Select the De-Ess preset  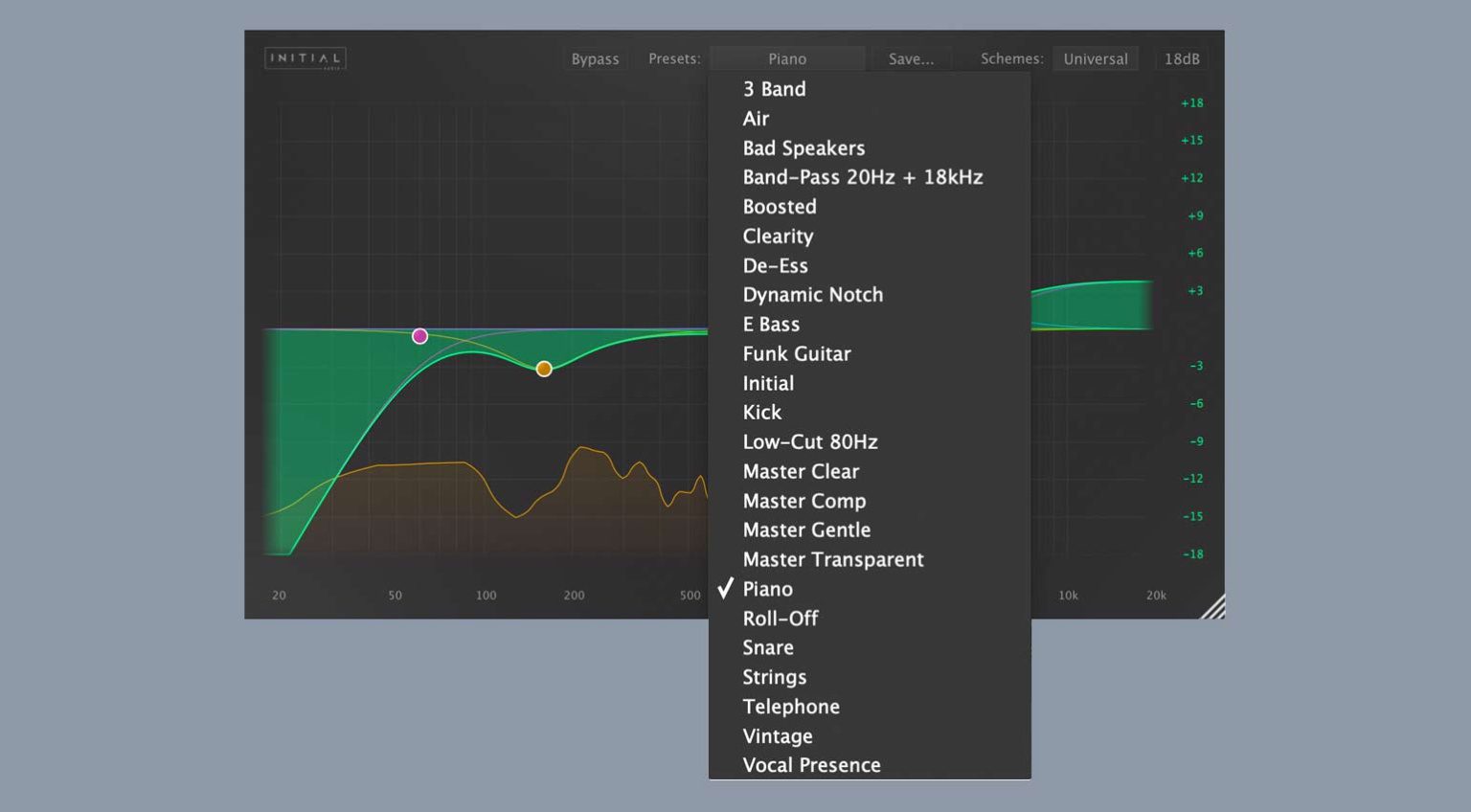pyautogui.click(x=775, y=265)
